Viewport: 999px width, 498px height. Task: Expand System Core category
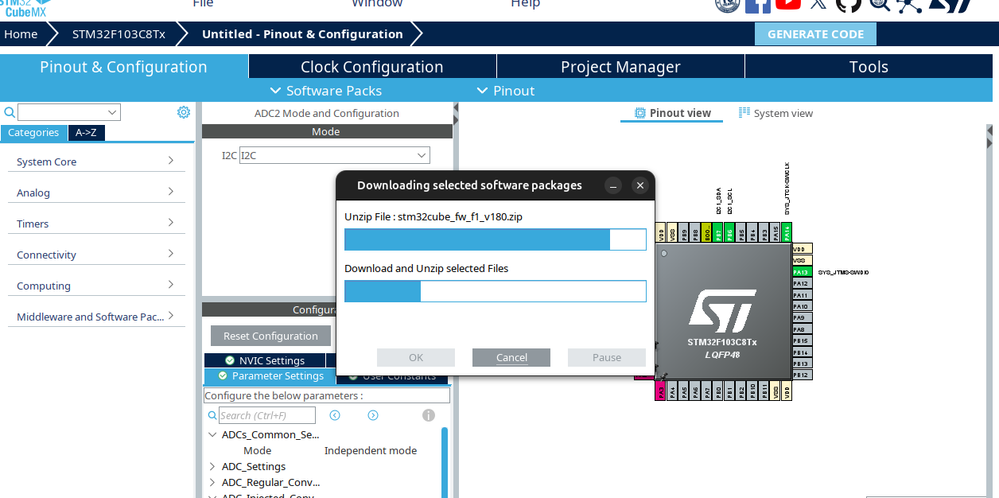(x=96, y=162)
